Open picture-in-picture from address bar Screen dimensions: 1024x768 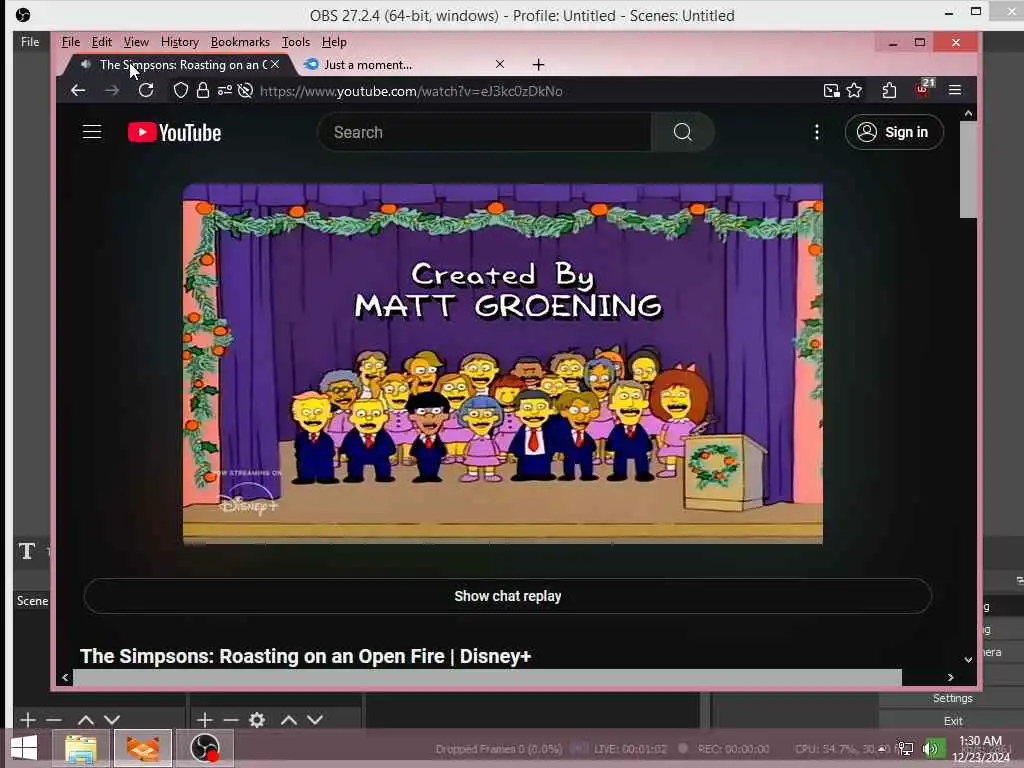point(831,91)
